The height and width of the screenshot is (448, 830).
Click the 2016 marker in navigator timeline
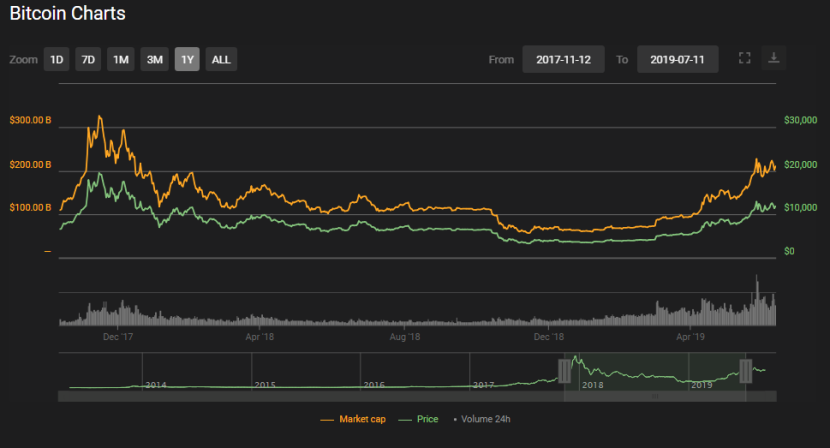pos(374,385)
